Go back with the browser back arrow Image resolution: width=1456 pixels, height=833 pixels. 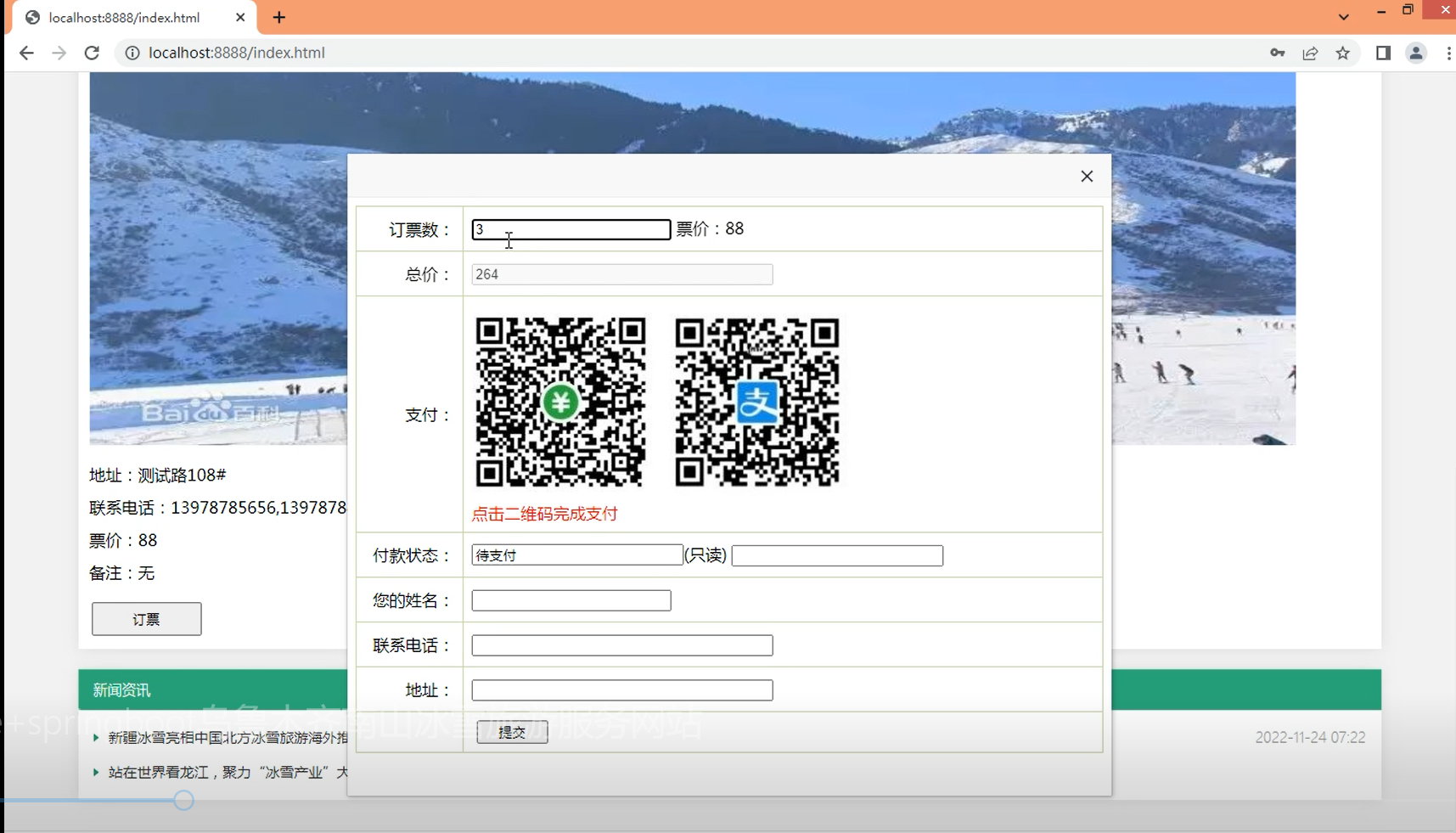coord(26,53)
